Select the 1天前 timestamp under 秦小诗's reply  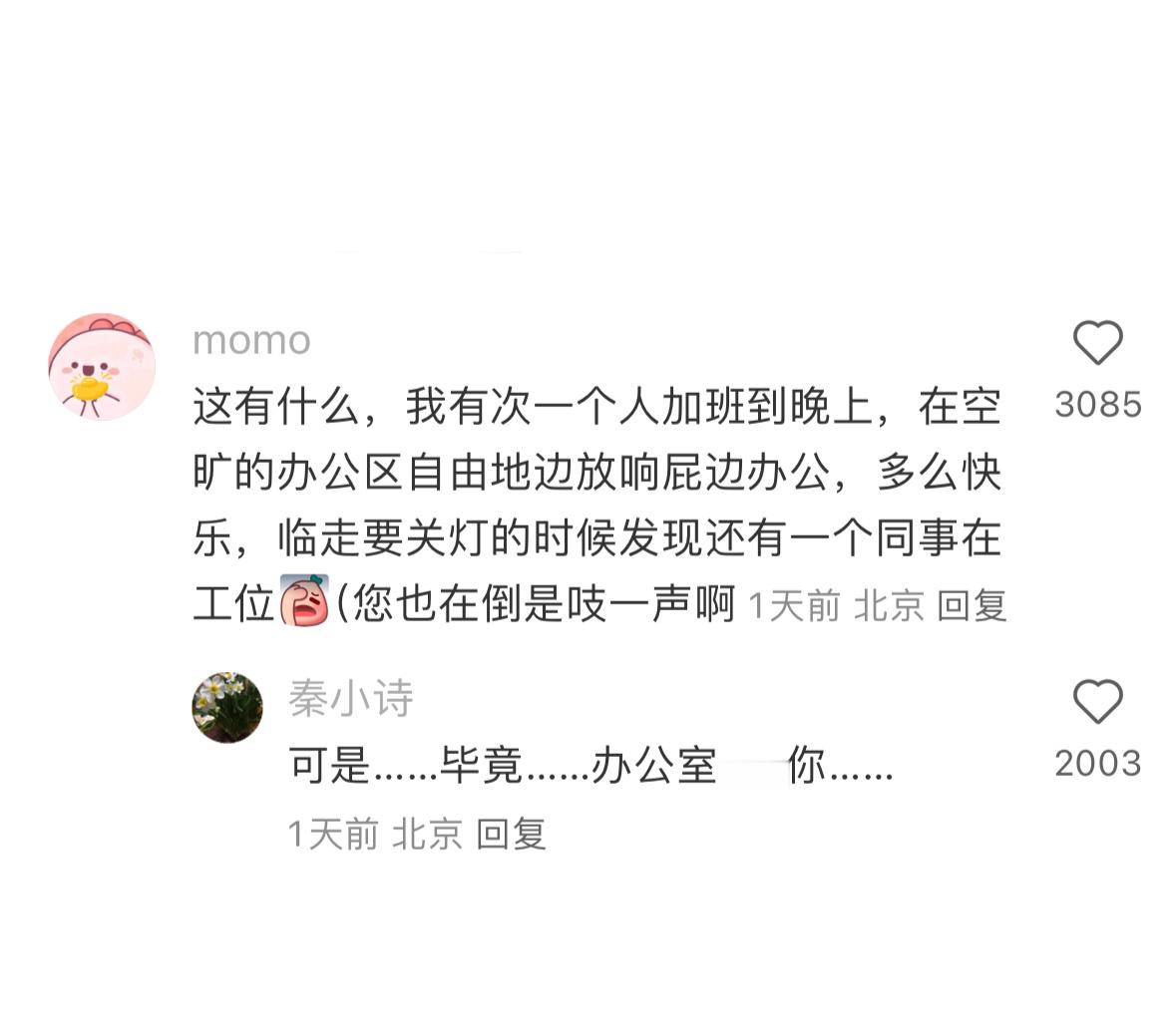point(333,834)
